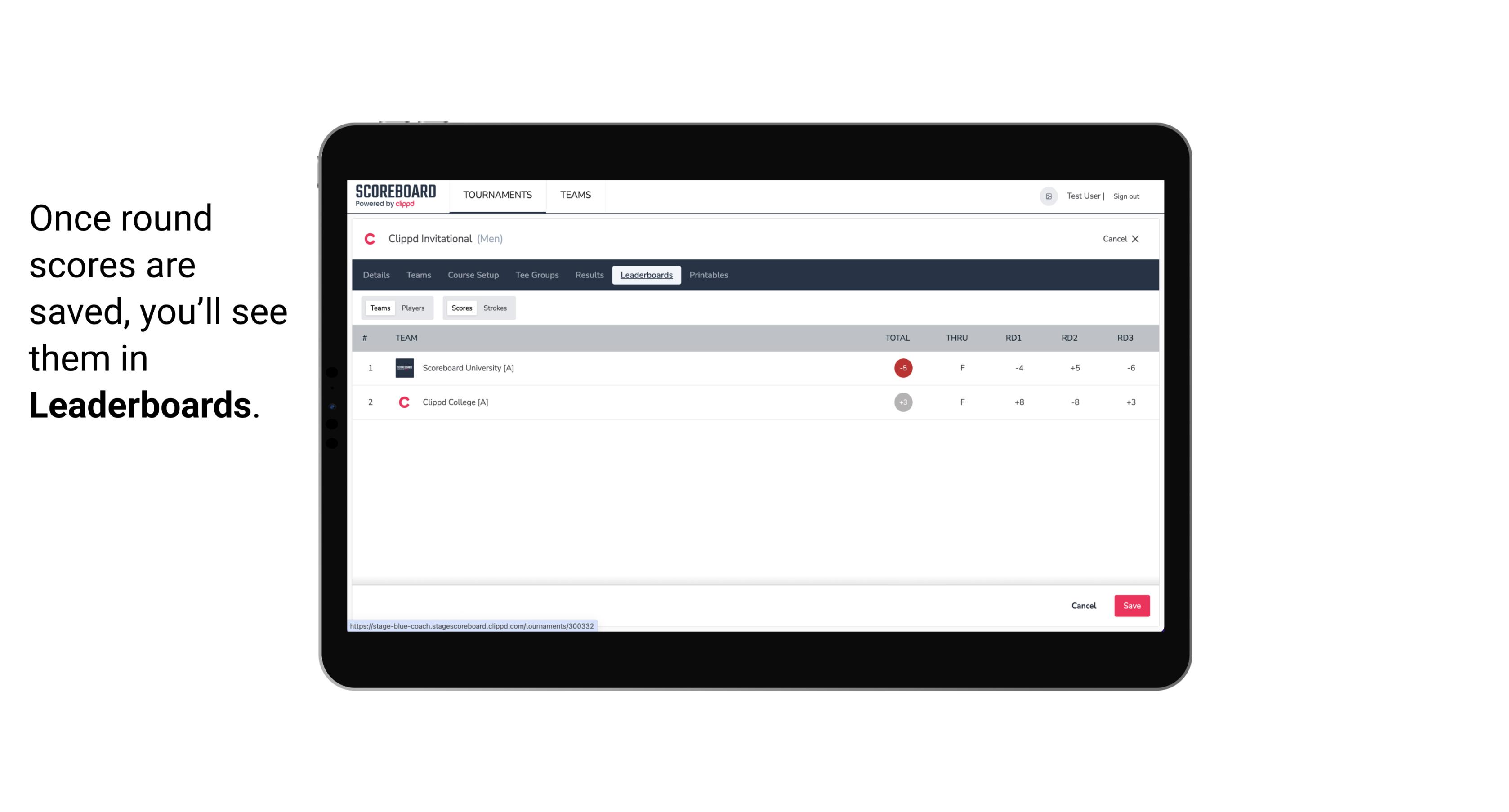Click the Printables tab
The image size is (1509, 812).
coord(709,275)
